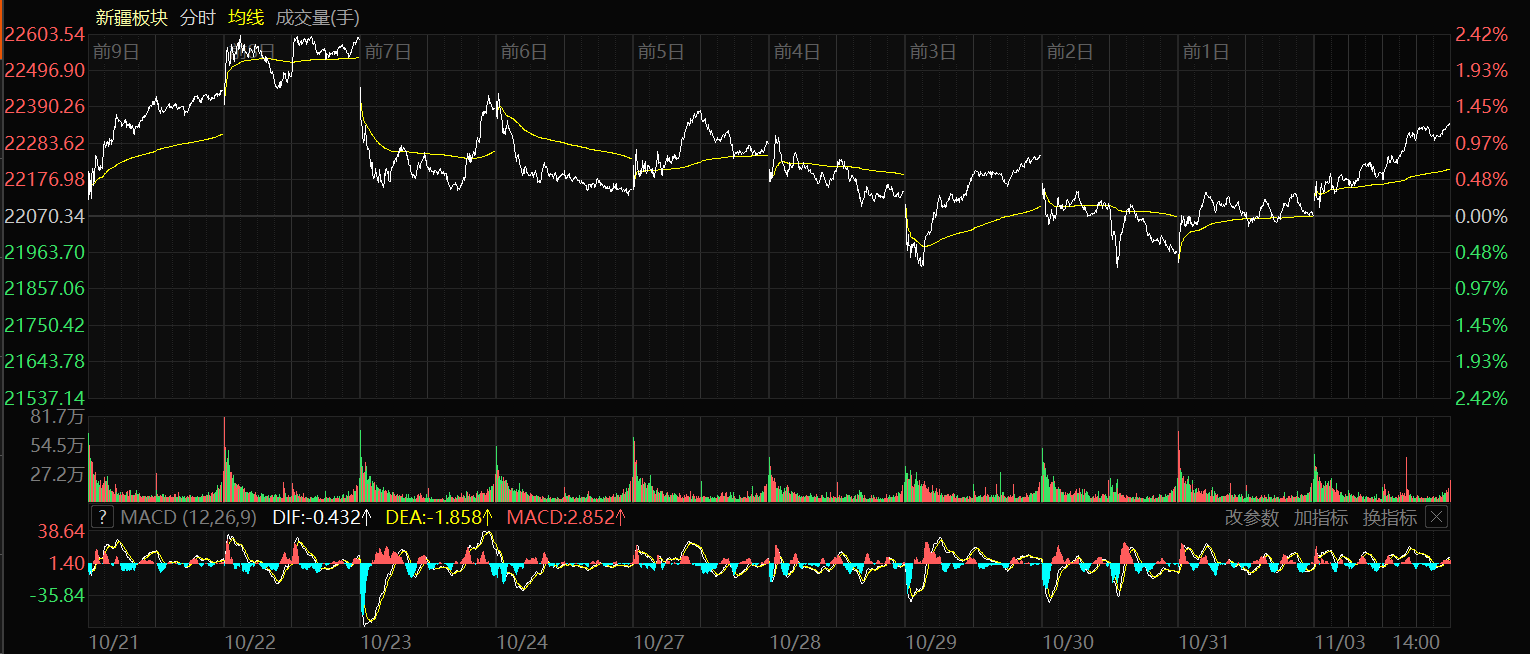Image resolution: width=1530 pixels, height=654 pixels.
Task: Click 加指标 to add an indicator
Action: coord(1320,517)
